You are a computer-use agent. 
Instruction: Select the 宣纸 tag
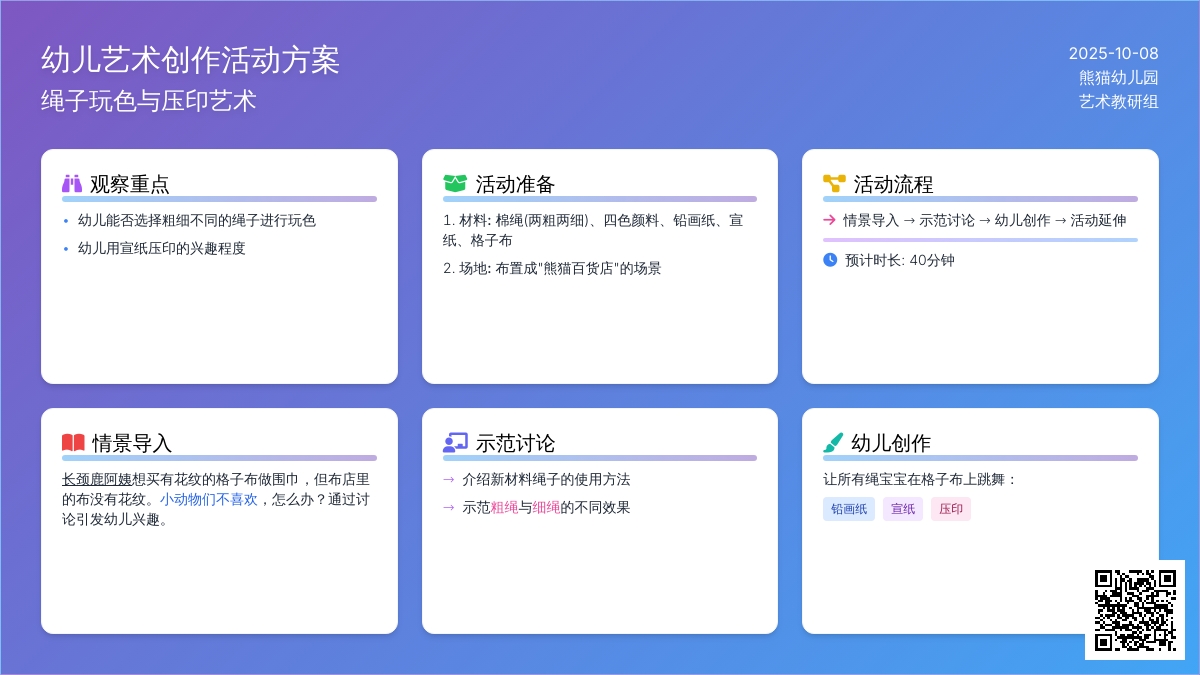click(903, 509)
